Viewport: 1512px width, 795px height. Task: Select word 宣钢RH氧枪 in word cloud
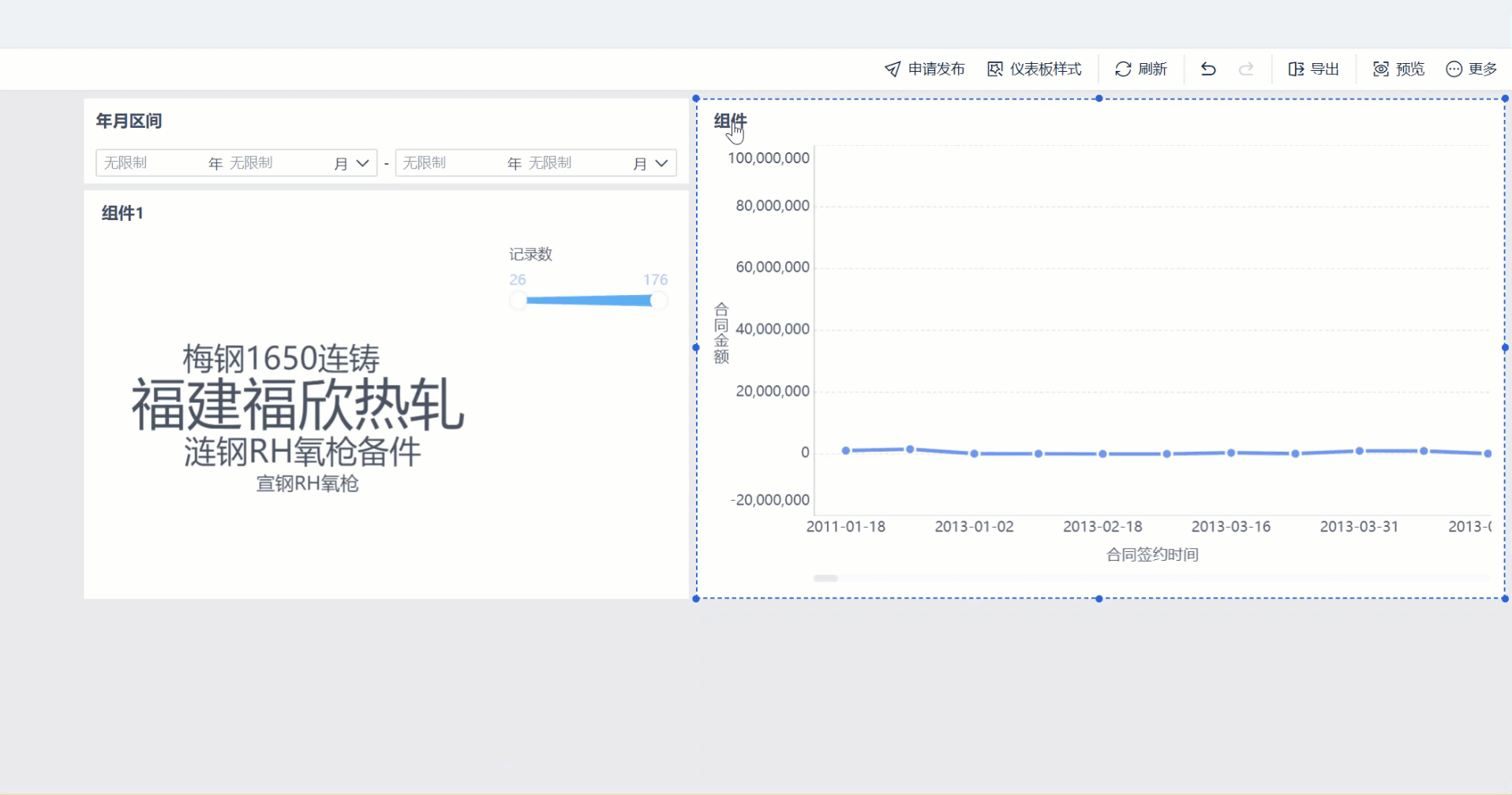307,483
